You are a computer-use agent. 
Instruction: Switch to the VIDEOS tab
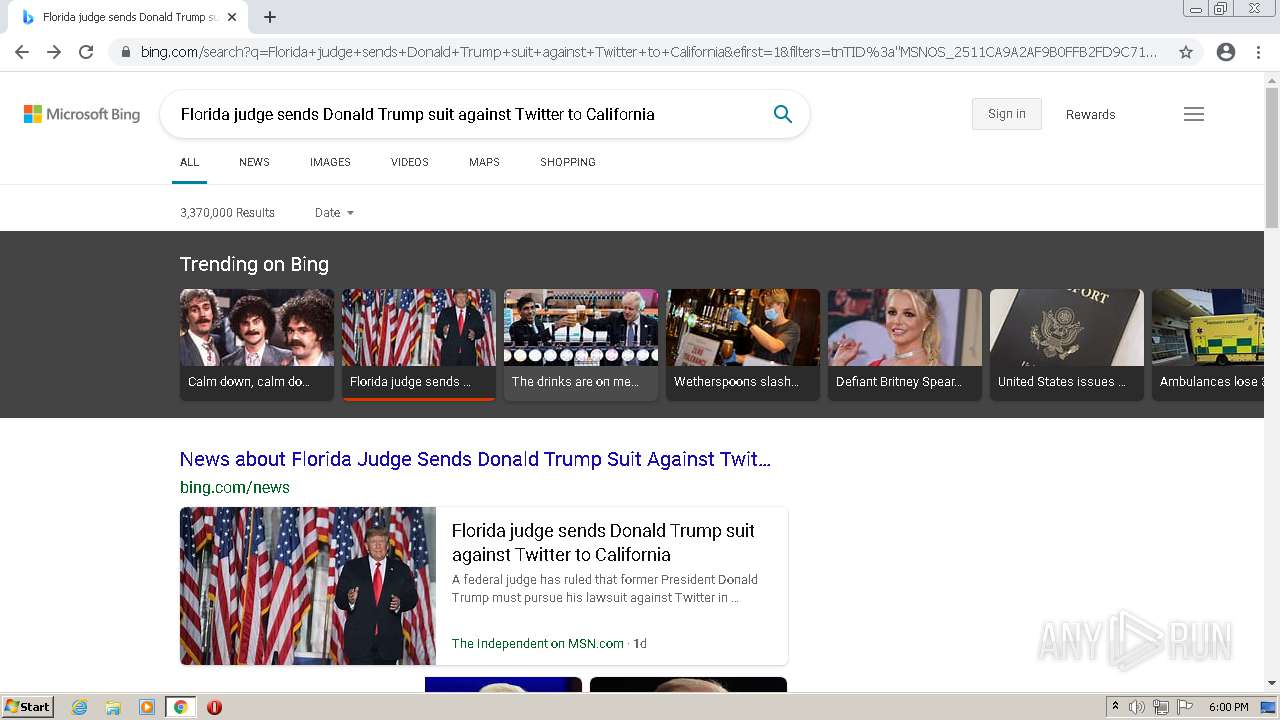pyautogui.click(x=410, y=162)
